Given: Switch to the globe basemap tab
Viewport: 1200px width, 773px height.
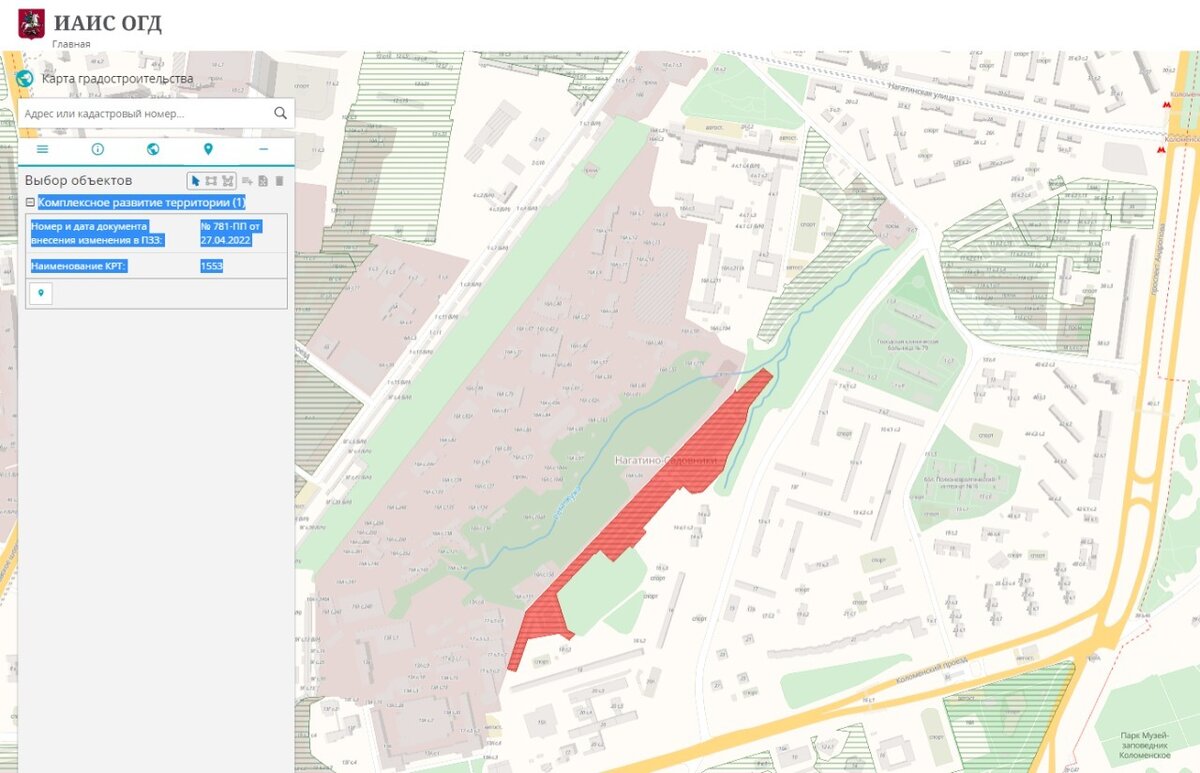Looking at the screenshot, I should (x=153, y=149).
